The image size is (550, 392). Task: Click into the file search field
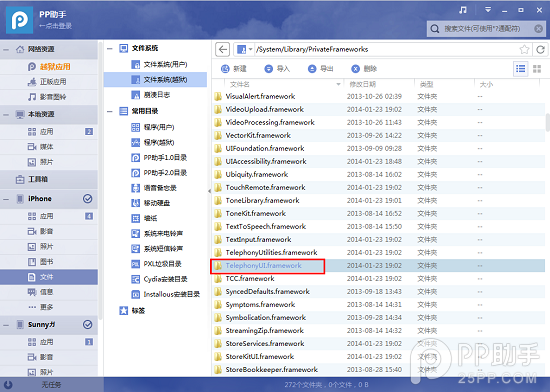coord(486,29)
